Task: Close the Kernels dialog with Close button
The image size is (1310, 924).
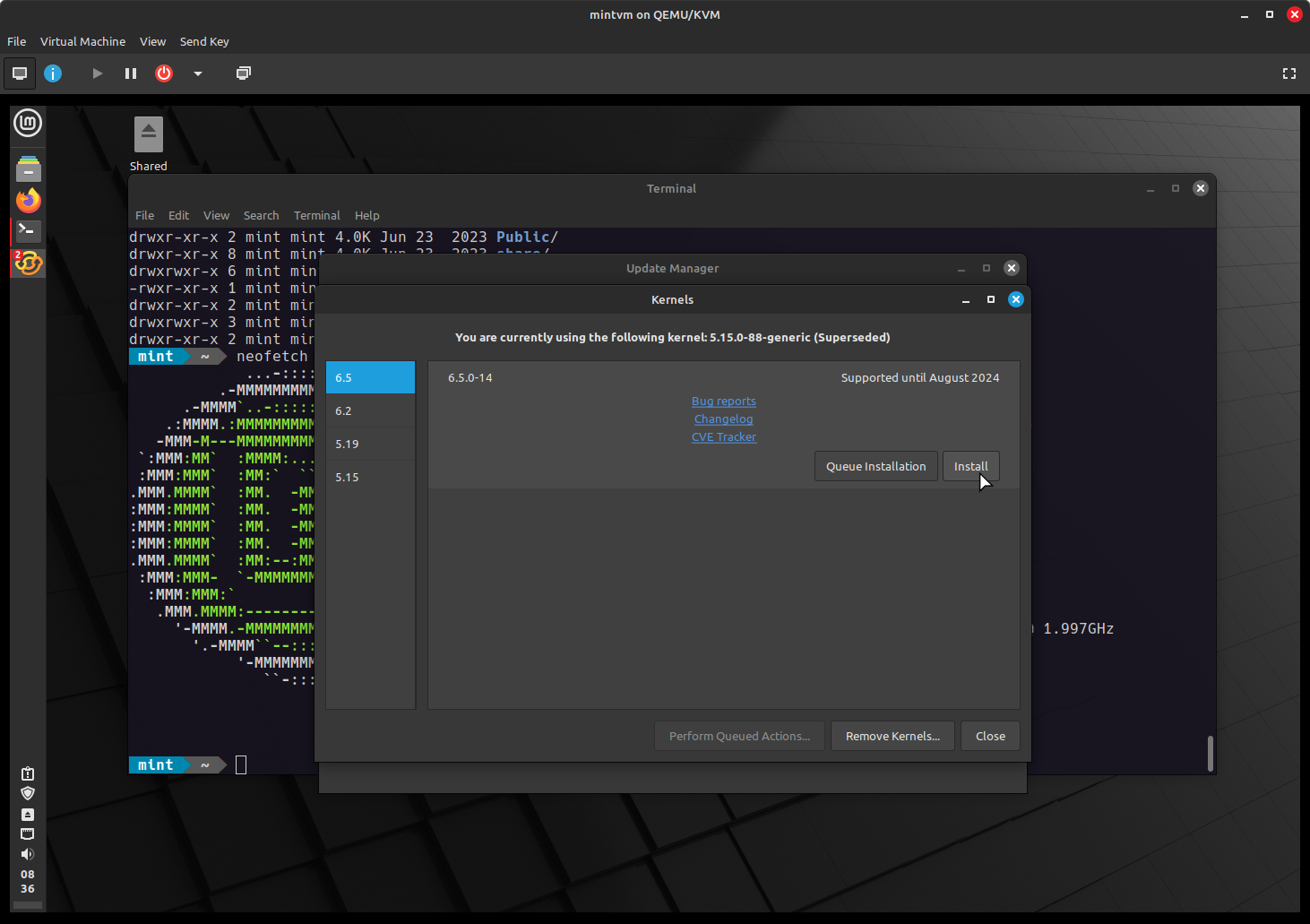Action: [x=990, y=736]
